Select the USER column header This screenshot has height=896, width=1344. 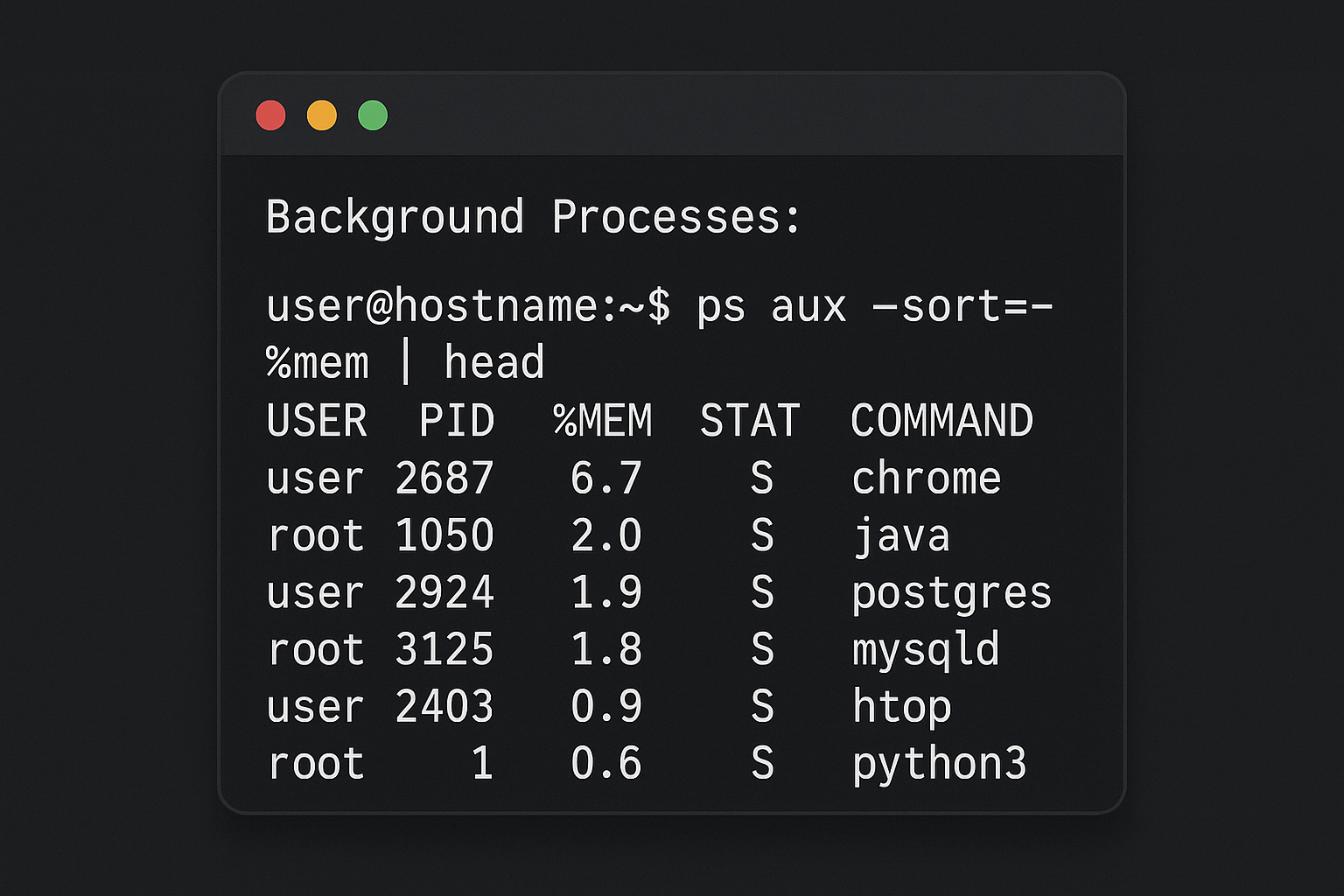click(x=316, y=421)
